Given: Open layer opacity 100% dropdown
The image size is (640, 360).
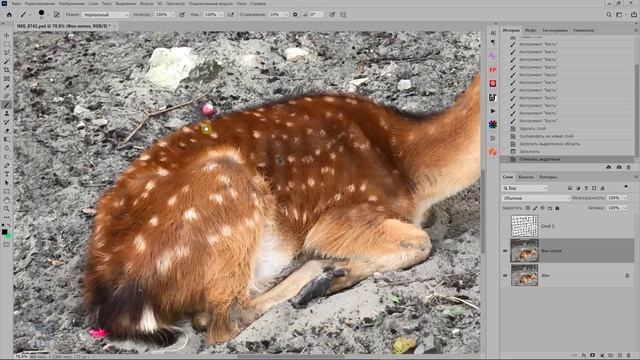Looking at the screenshot, I should [624, 198].
